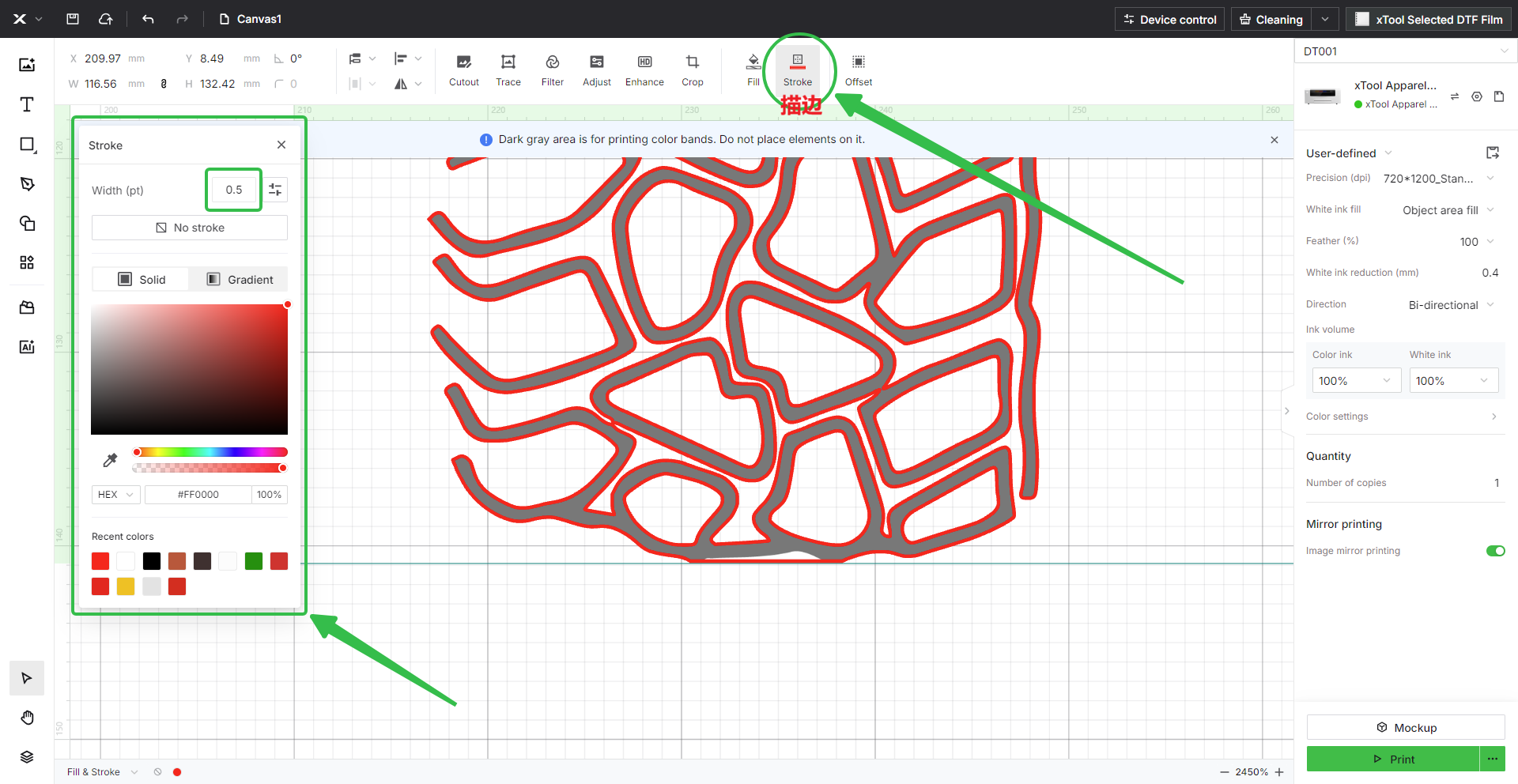Select the Crop tool
This screenshot has height=784, width=1518.
[x=692, y=70]
